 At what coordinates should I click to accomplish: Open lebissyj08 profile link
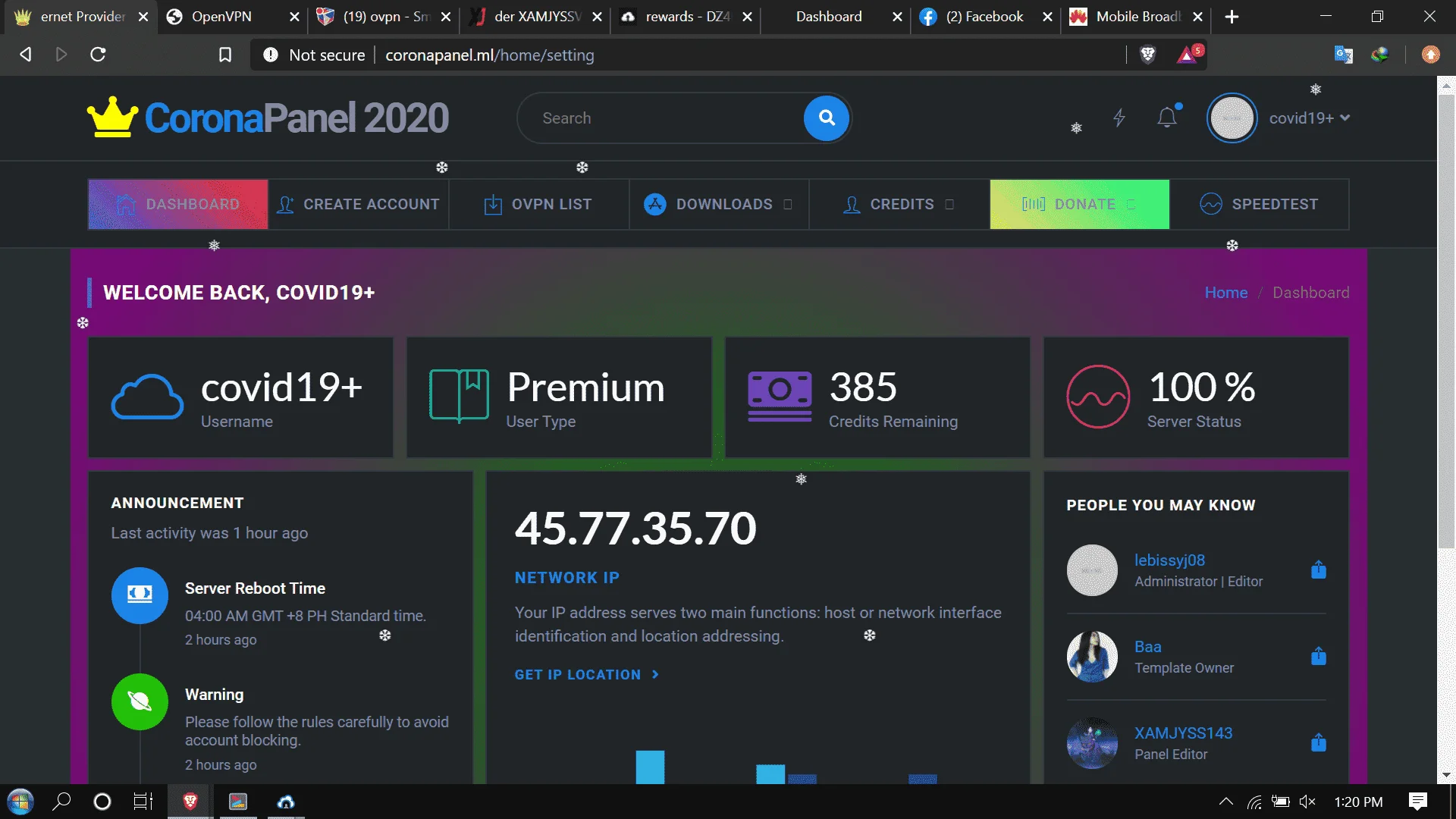[1169, 560]
